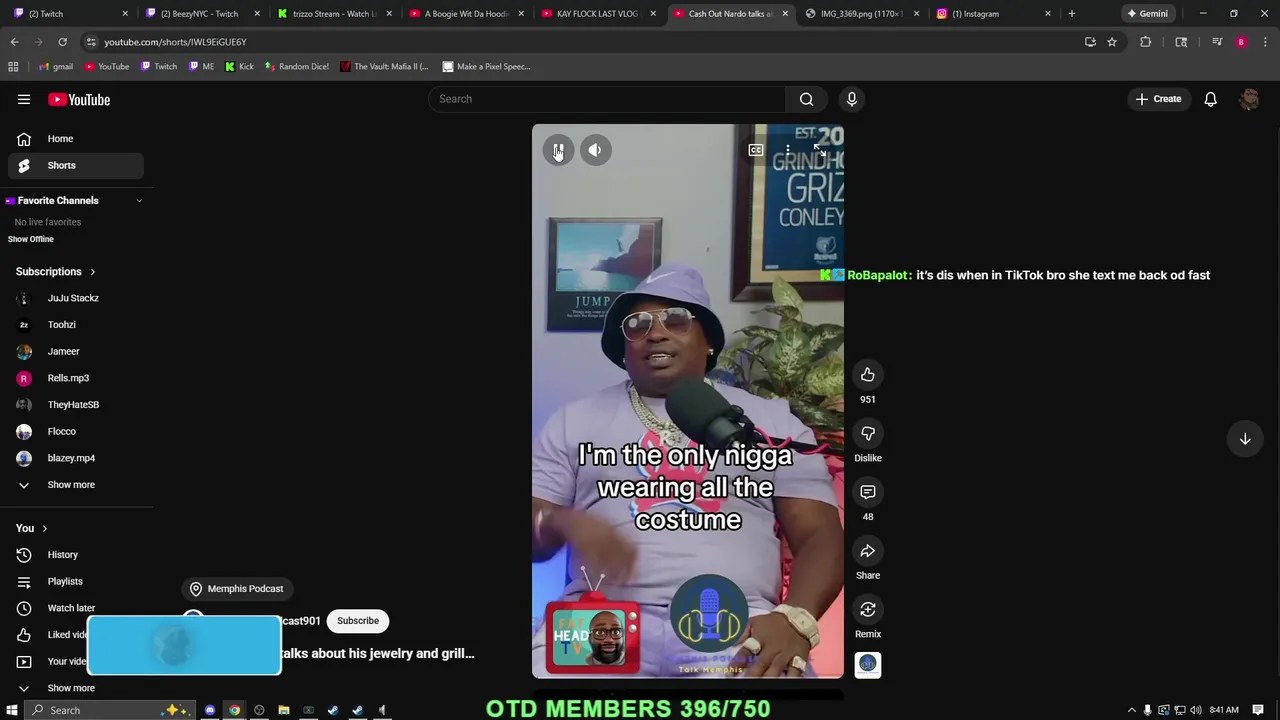The height and width of the screenshot is (720, 1280).
Task: Go back in the browser
Action: pos(14,42)
